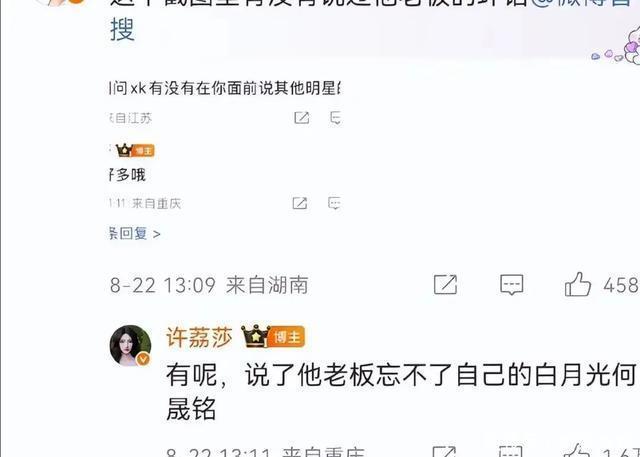Like 许荔莎's reply at the bottom
Image resolution: width=640 pixels, height=457 pixels.
576,451
